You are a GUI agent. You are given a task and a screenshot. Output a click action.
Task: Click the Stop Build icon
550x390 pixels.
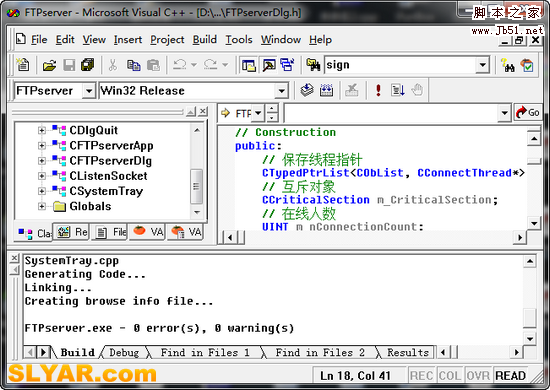pos(351,90)
